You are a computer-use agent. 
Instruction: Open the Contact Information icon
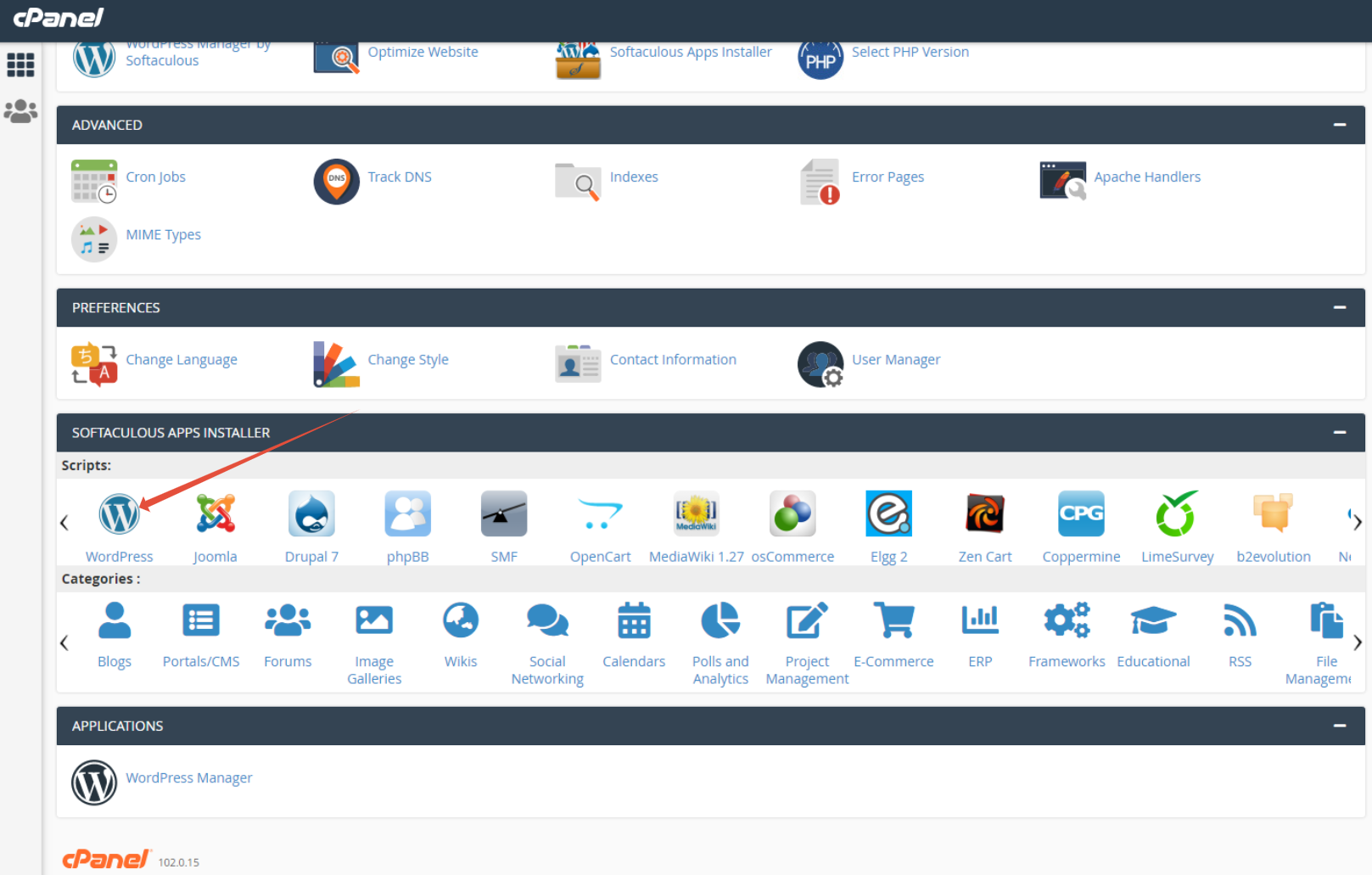pyautogui.click(x=578, y=364)
